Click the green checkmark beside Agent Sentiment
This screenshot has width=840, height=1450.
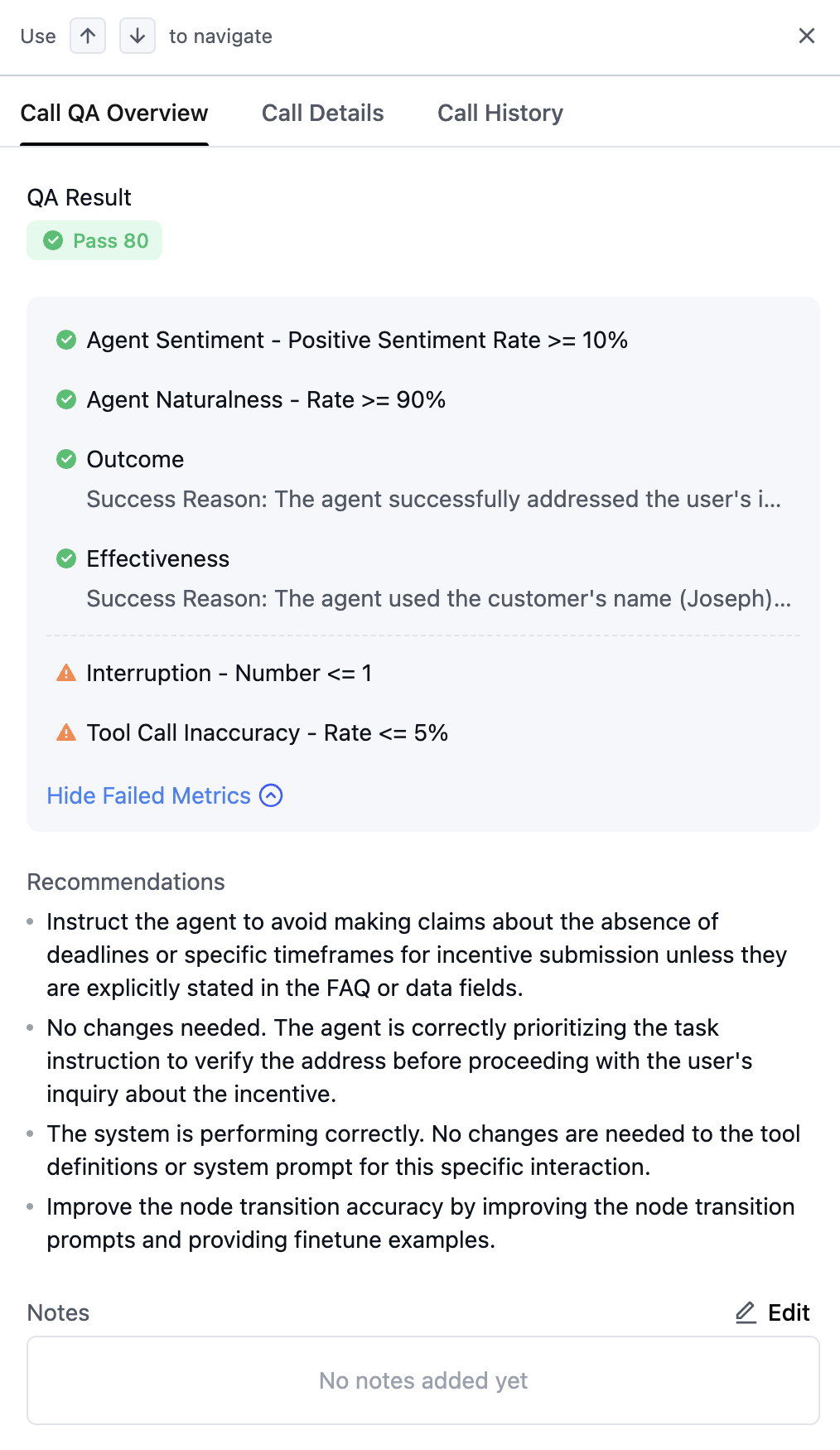pyautogui.click(x=66, y=340)
